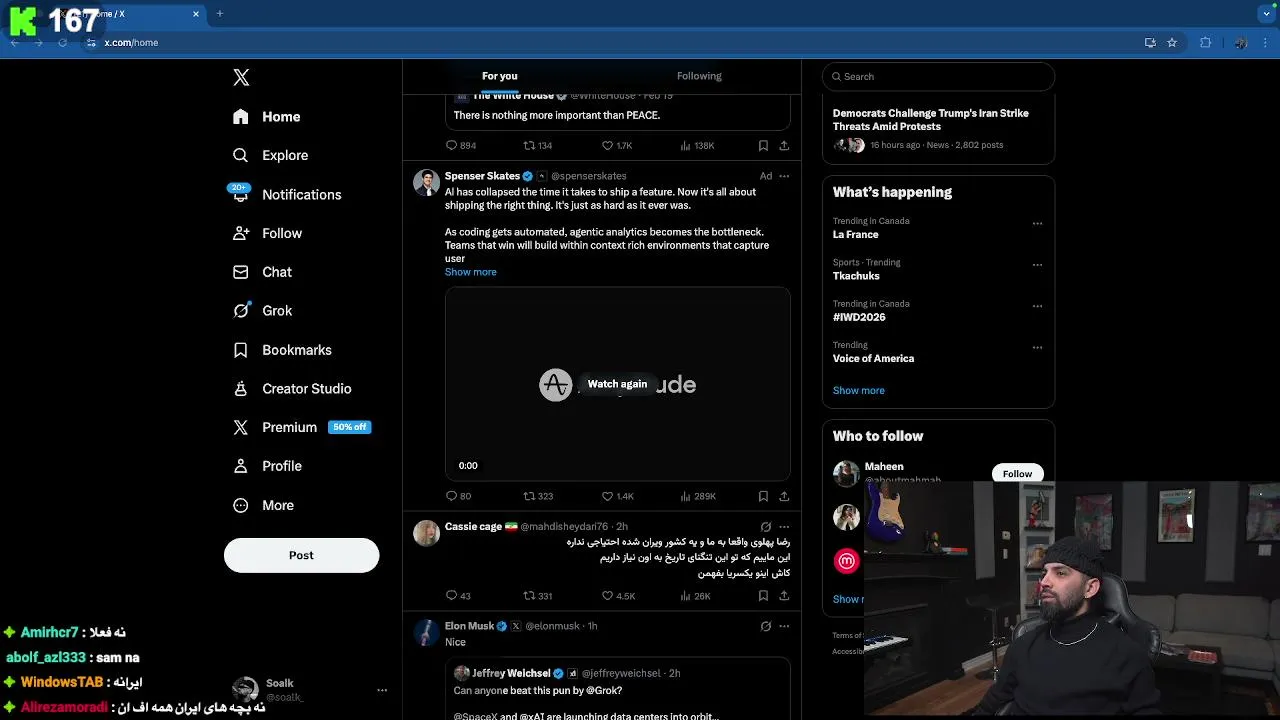Open Grok from the sidebar
The image size is (1280, 720).
point(262,311)
